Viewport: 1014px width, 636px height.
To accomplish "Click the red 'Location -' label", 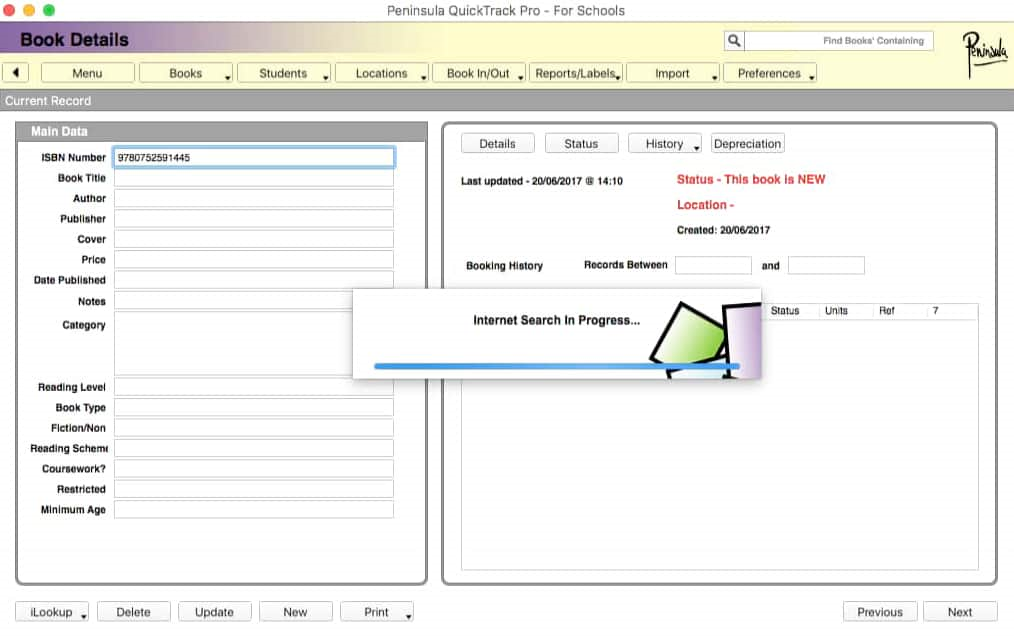I will [706, 205].
